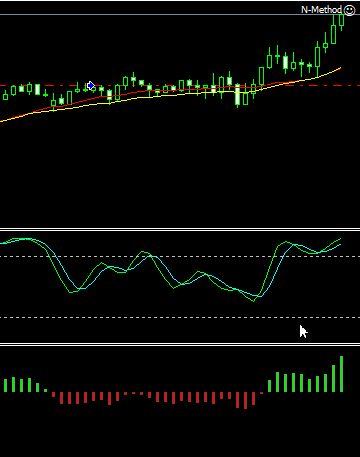This screenshot has height=457, width=360.
Task: Click the N-Method expert advisor label
Action: click(x=321, y=10)
